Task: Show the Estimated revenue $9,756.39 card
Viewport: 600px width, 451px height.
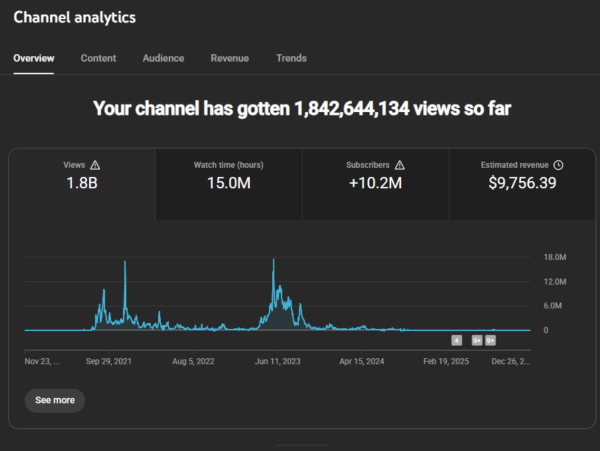Action: click(x=521, y=184)
